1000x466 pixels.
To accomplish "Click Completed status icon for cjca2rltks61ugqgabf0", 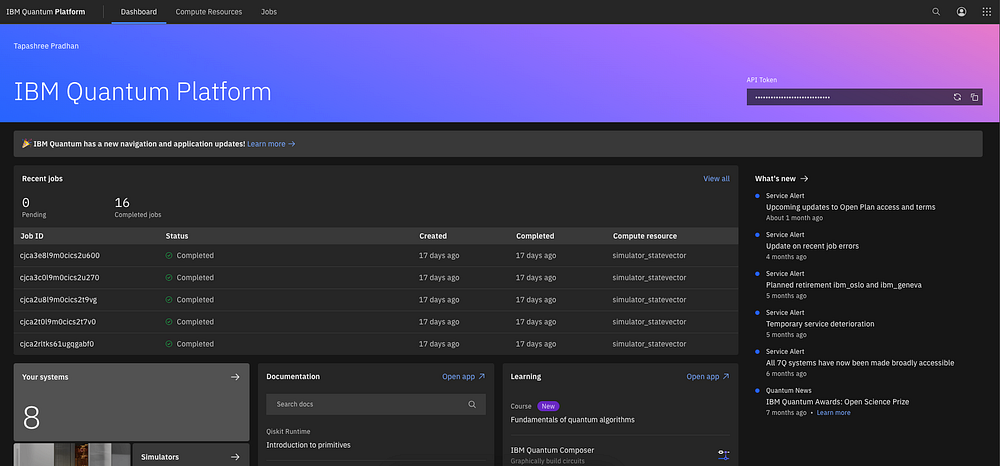I will (169, 344).
